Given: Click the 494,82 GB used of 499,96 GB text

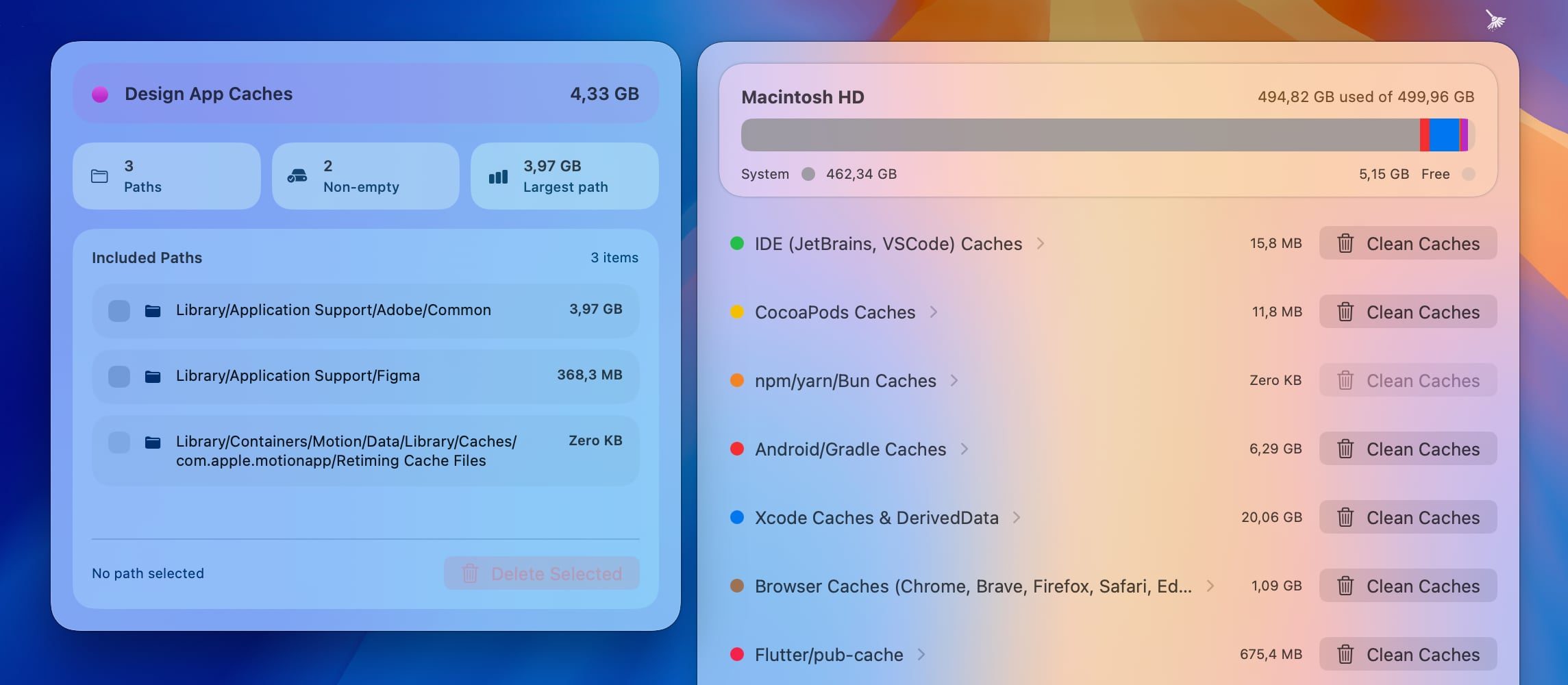Looking at the screenshot, I should pyautogui.click(x=1366, y=97).
